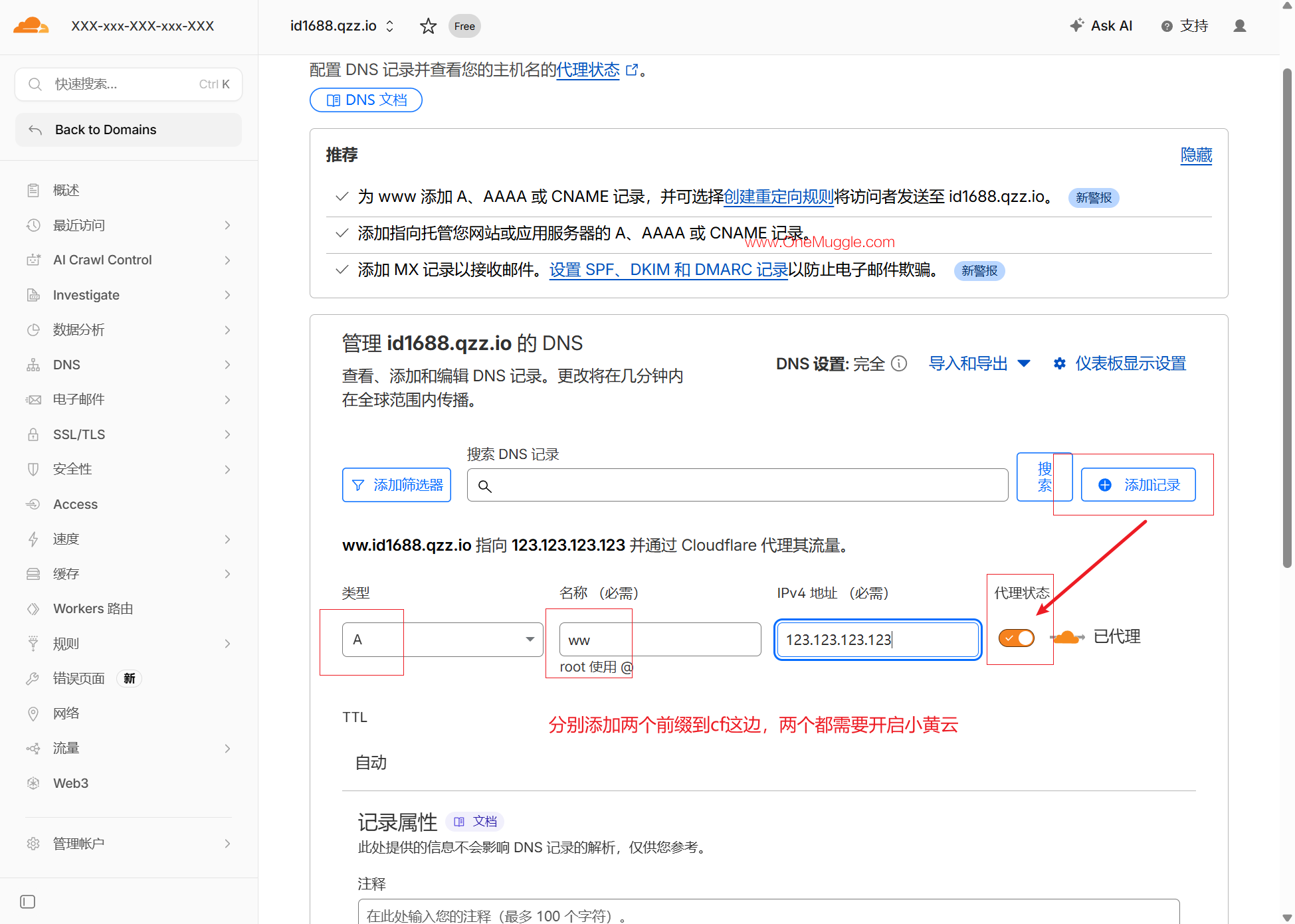Click the Investigate sidebar icon
This screenshot has width=1295, height=924.
tap(33, 295)
